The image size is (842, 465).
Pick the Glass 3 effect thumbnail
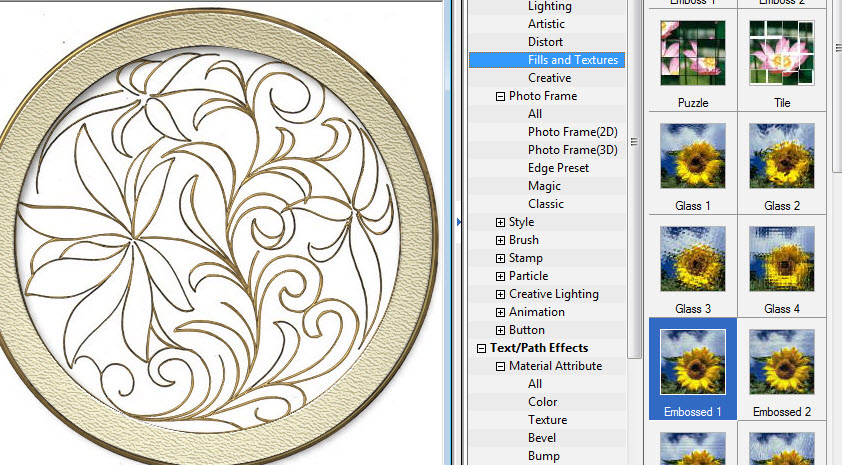click(x=693, y=259)
